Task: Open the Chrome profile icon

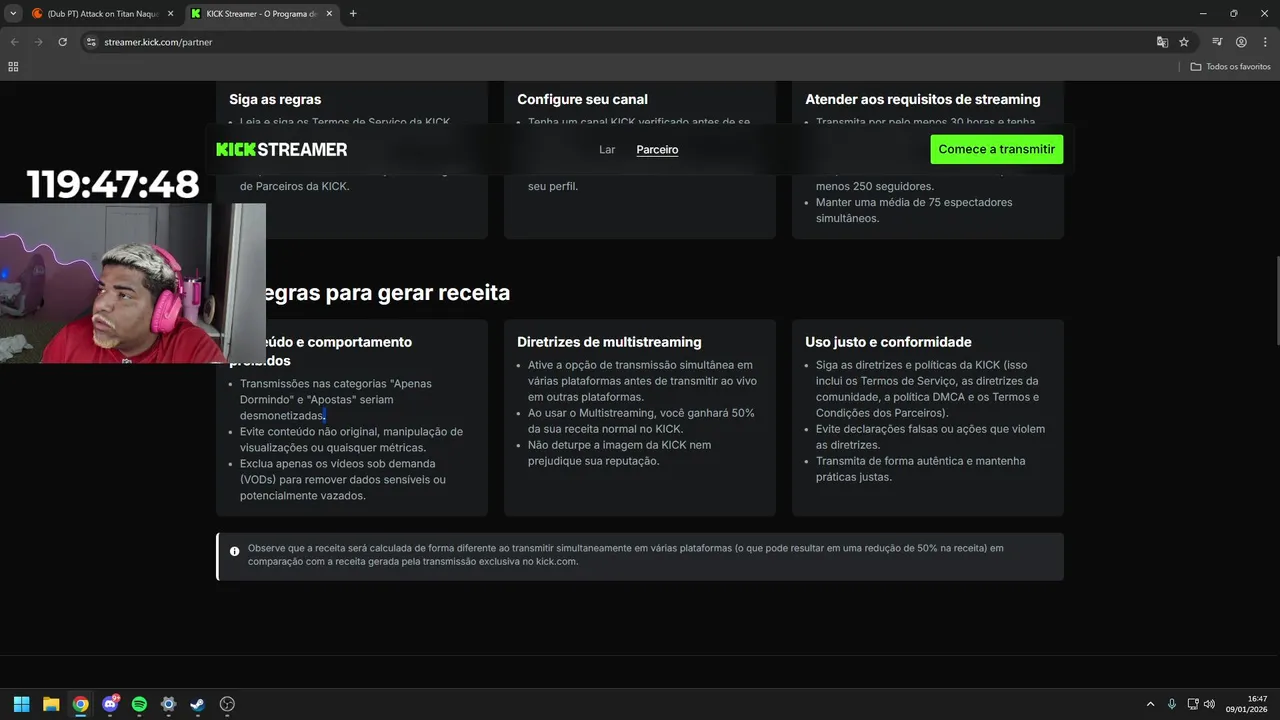Action: point(1241,42)
